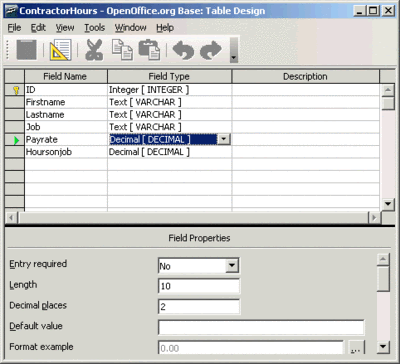Screen dimensions: 400x364
Task: Open the Edit menu
Action: coord(38,28)
